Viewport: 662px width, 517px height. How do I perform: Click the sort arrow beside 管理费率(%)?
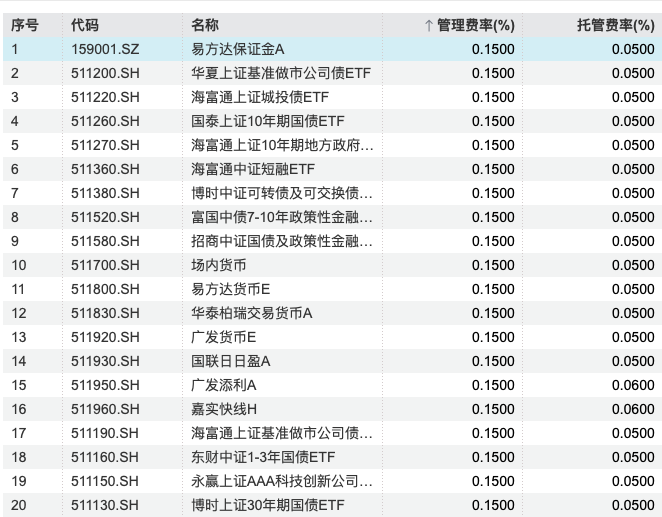point(429,25)
